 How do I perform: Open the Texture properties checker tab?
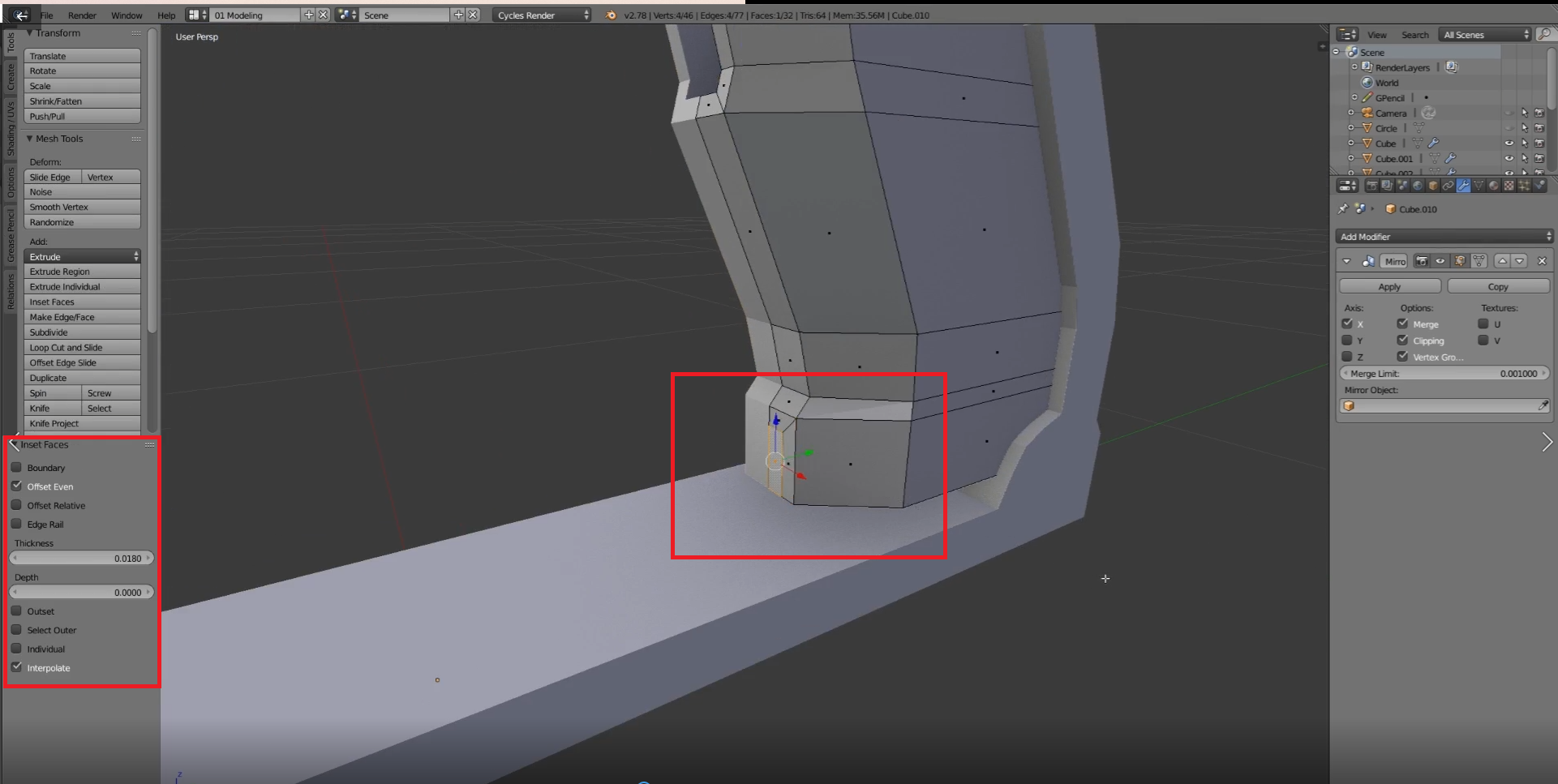pyautogui.click(x=1509, y=186)
